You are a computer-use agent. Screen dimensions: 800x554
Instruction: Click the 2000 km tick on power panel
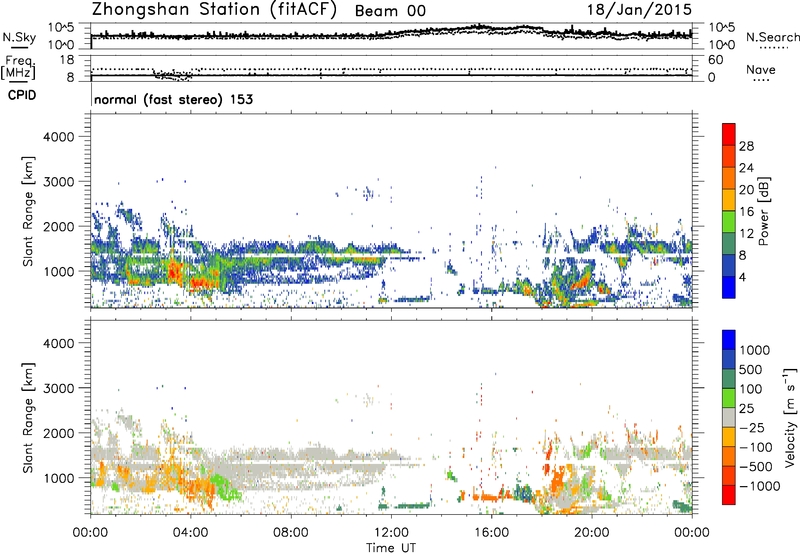[59, 226]
